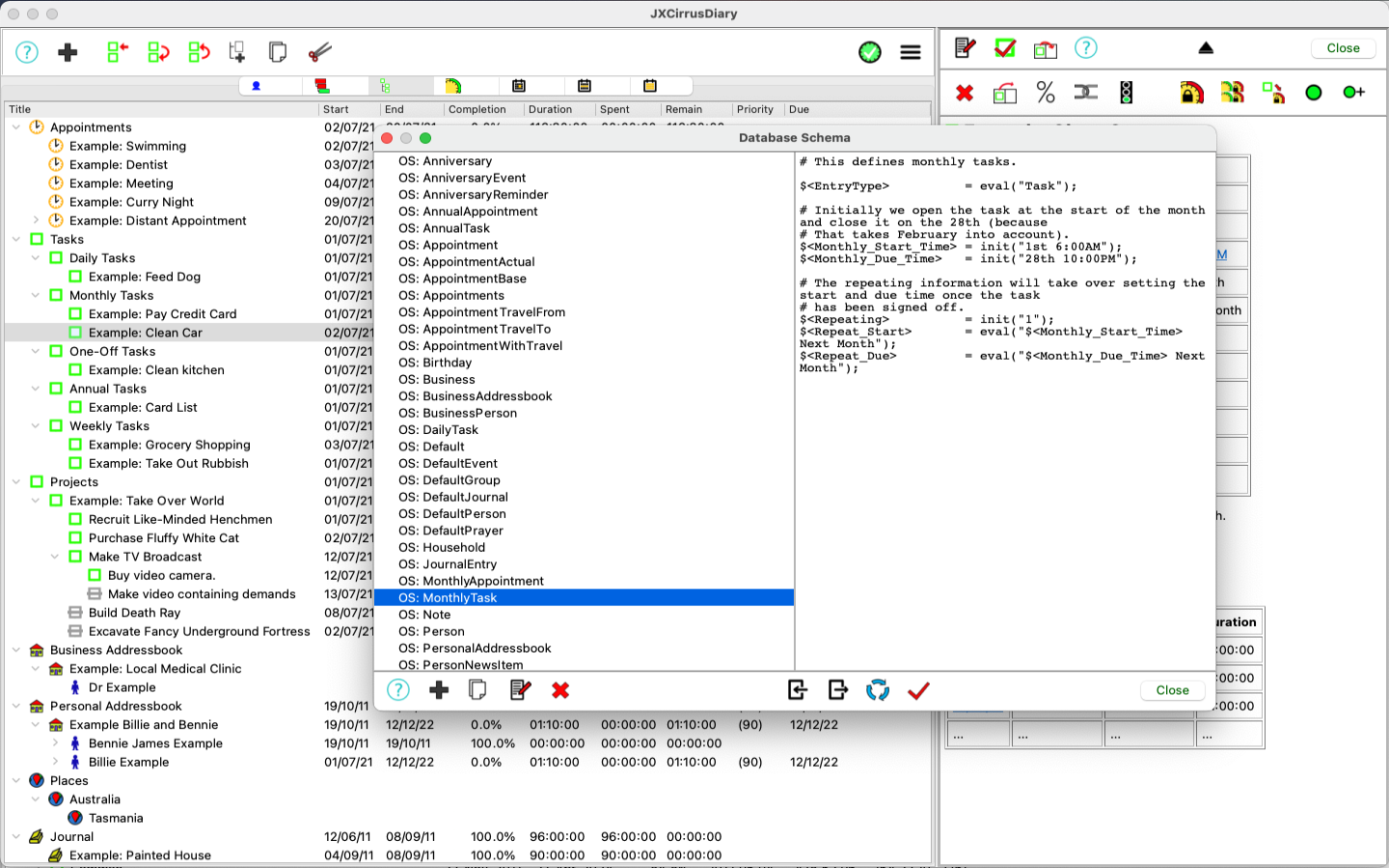Viewport: 1389px width, 868px height.
Task: Click the help icon in main toolbar
Action: tap(27, 52)
